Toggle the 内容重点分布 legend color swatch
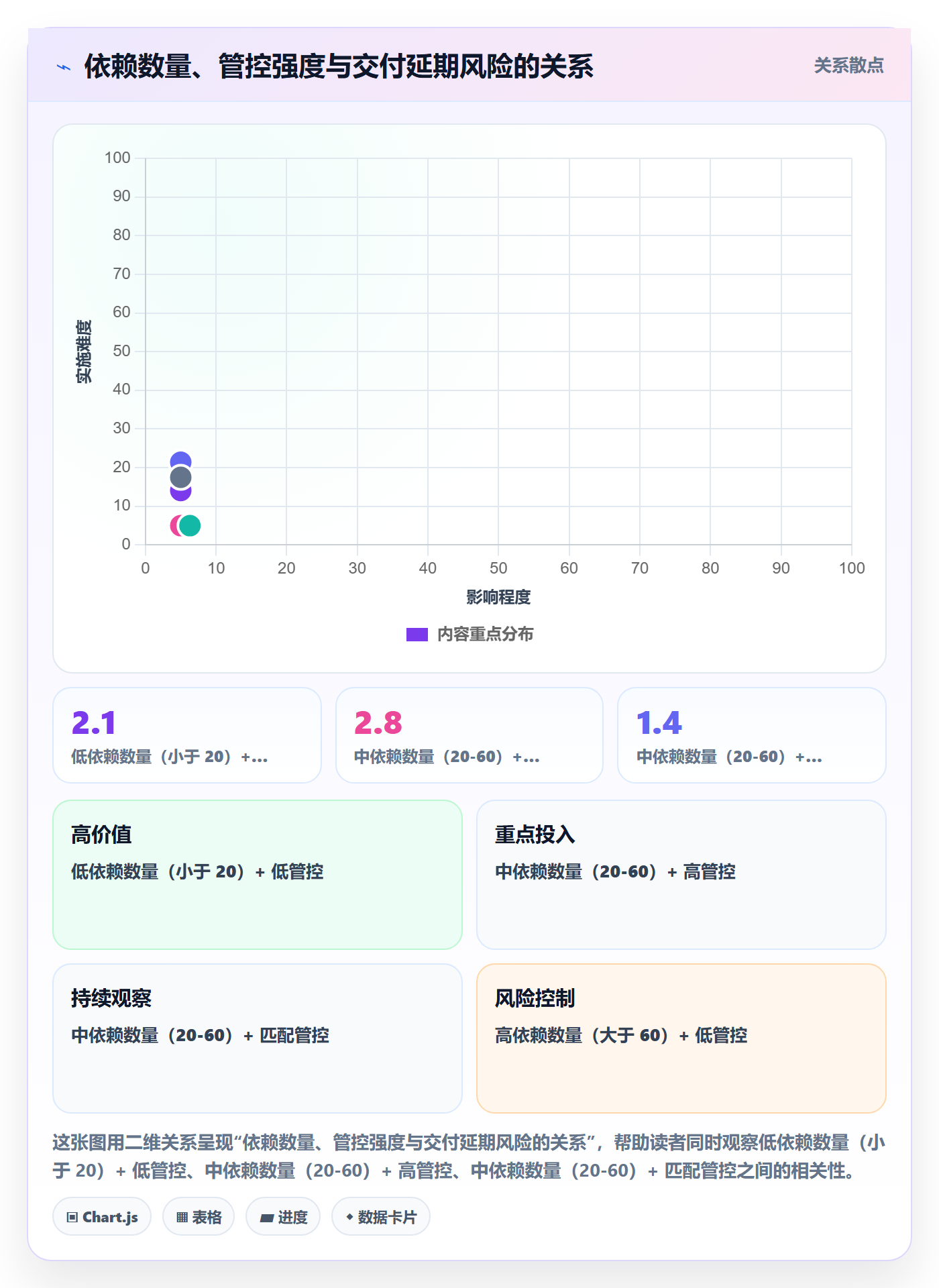 pos(417,635)
